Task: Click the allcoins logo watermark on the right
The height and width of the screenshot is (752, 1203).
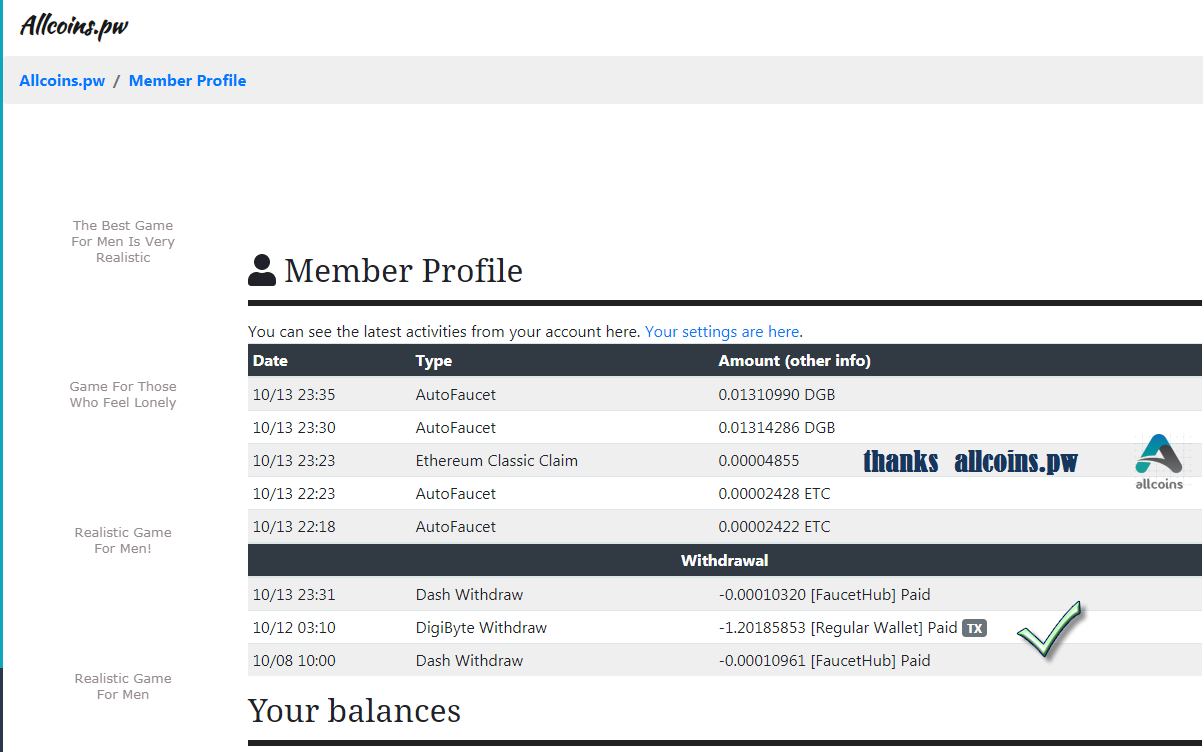Action: (x=1158, y=461)
